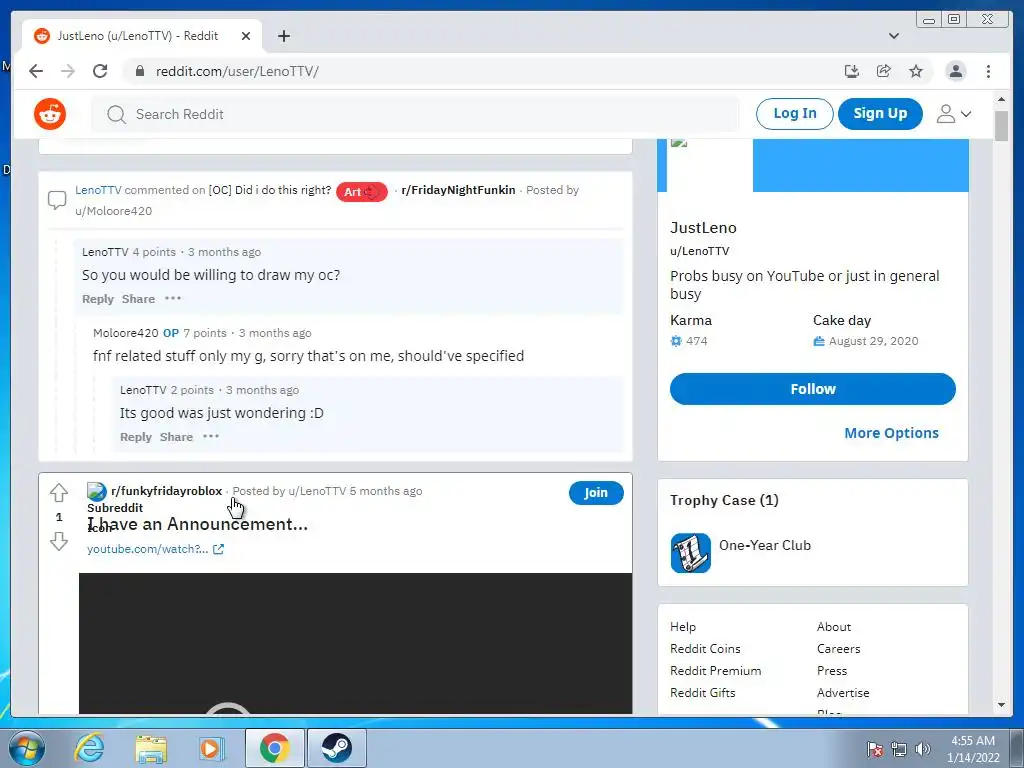Open the Windows Start menu
This screenshot has width=1024, height=768.
[26, 748]
